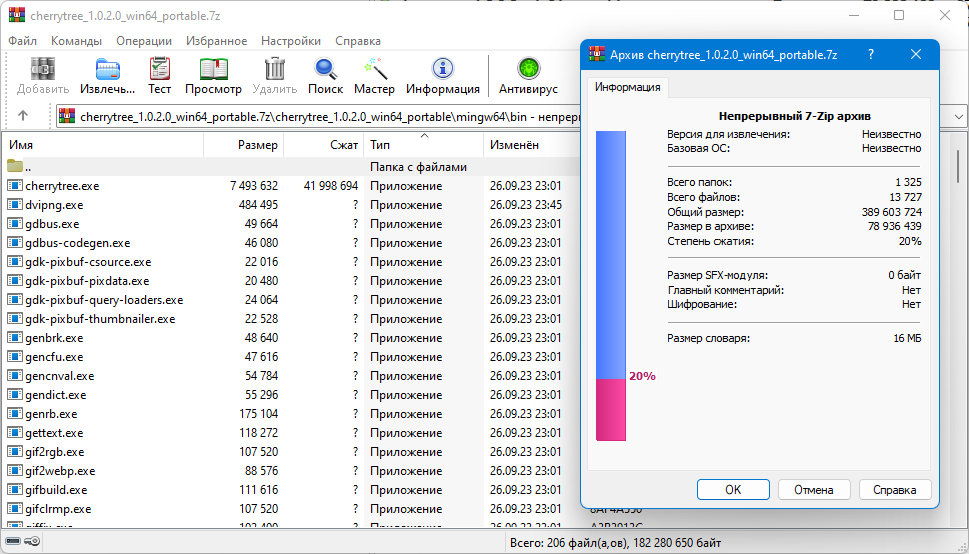Click the gdbus.exe file icon
The width and height of the screenshot is (969, 554).
pyautogui.click(x=15, y=224)
